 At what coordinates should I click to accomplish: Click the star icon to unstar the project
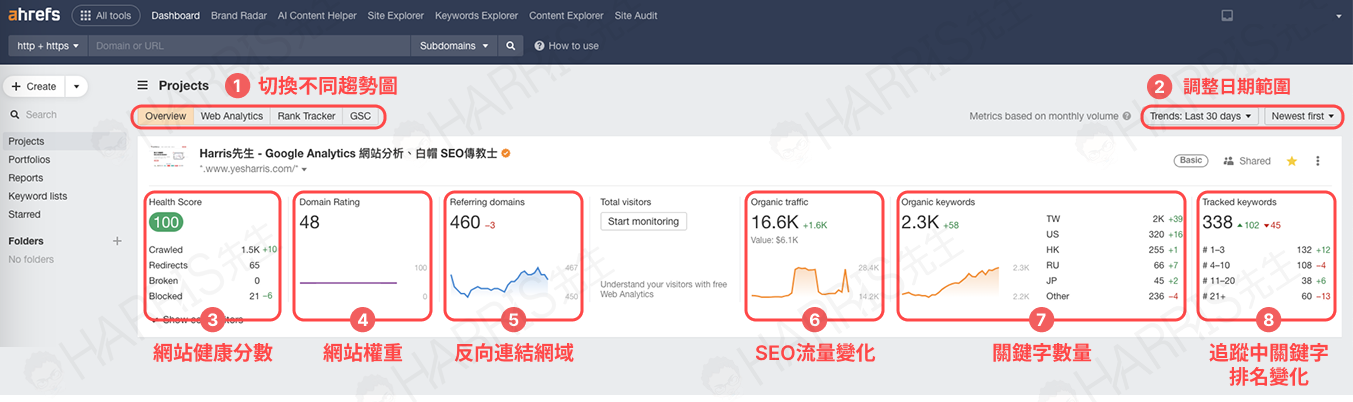(x=1292, y=161)
